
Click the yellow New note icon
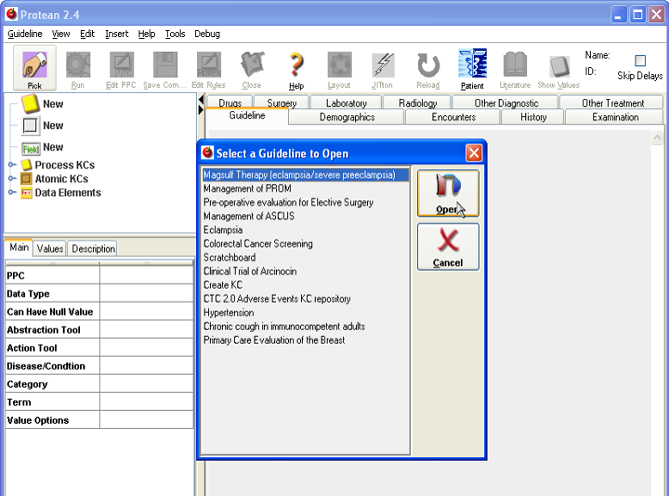click(30, 104)
